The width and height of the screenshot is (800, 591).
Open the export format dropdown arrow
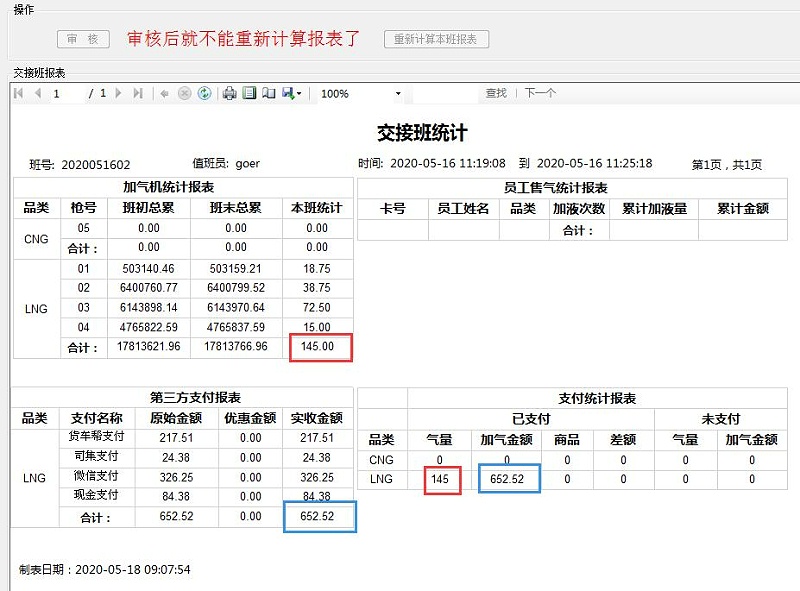pyautogui.click(x=300, y=93)
